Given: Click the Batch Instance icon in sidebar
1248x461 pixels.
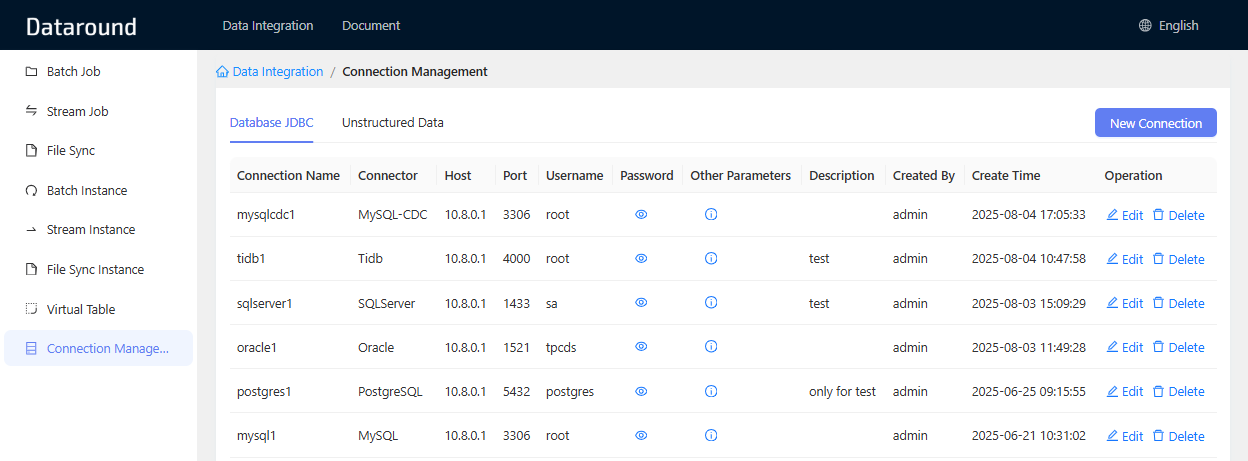Looking at the screenshot, I should (x=31, y=190).
